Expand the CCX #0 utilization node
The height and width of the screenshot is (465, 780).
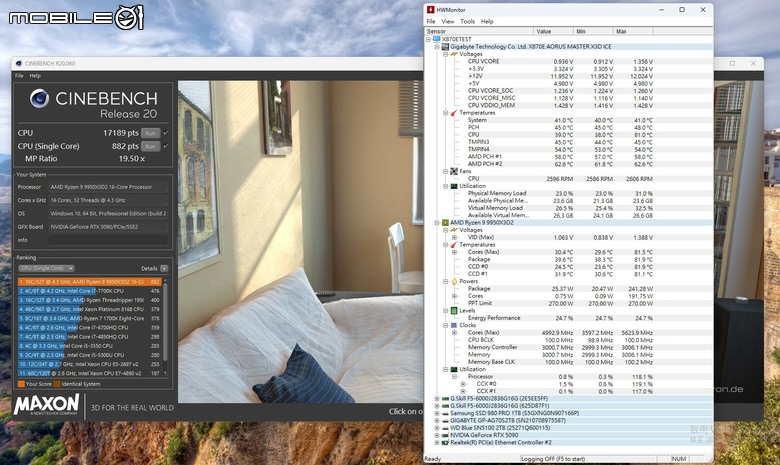463,384
